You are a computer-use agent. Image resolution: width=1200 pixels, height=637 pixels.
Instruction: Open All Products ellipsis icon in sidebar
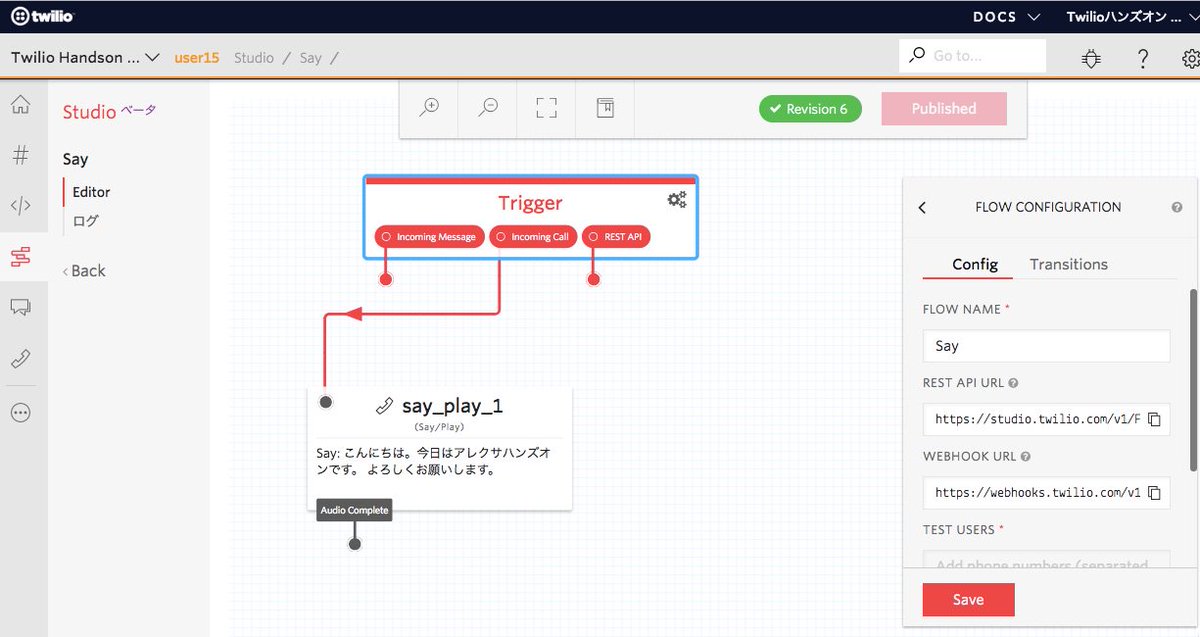click(20, 412)
